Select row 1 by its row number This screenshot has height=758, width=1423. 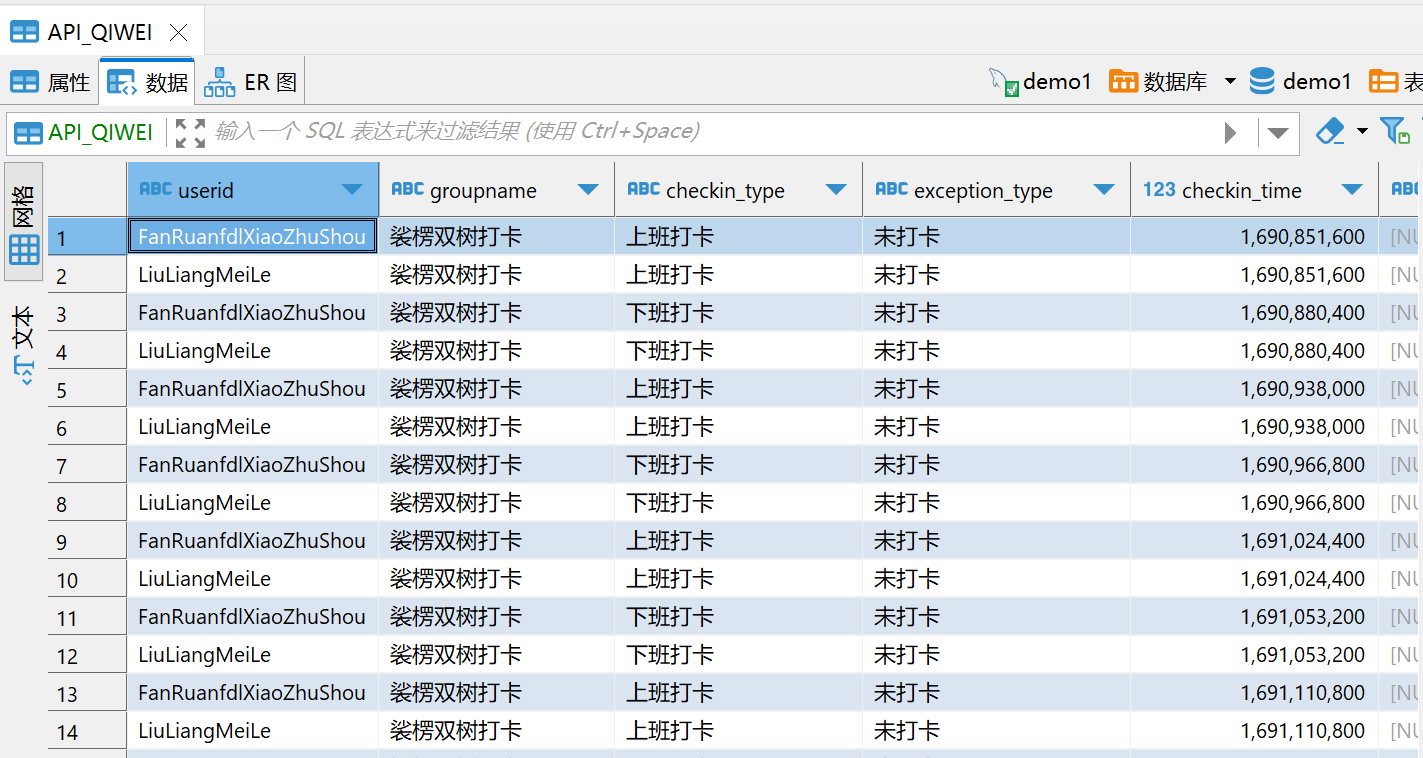click(x=87, y=237)
